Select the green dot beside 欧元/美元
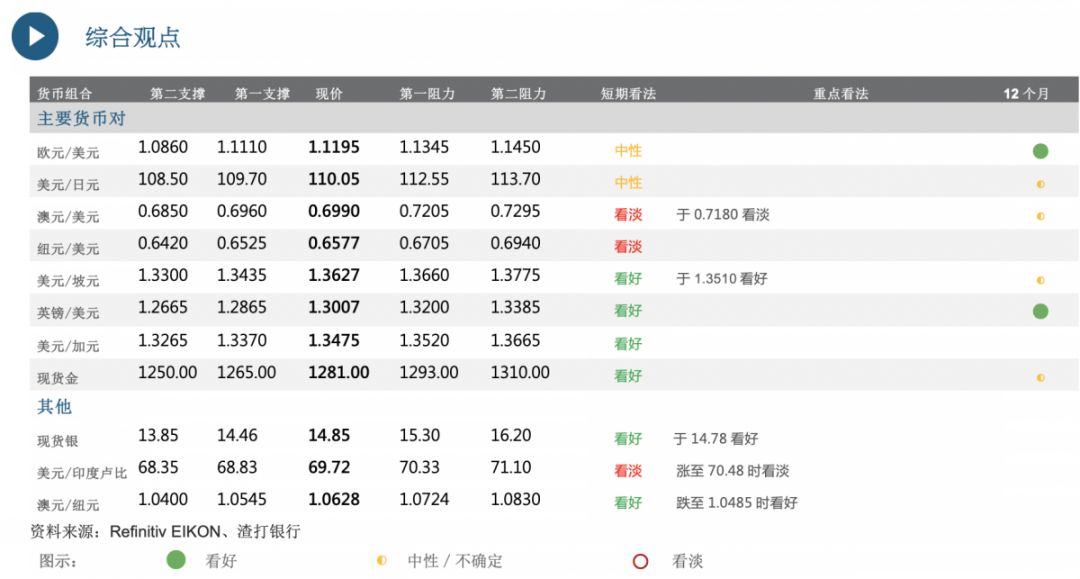The height and width of the screenshot is (579, 1080). [x=1040, y=150]
